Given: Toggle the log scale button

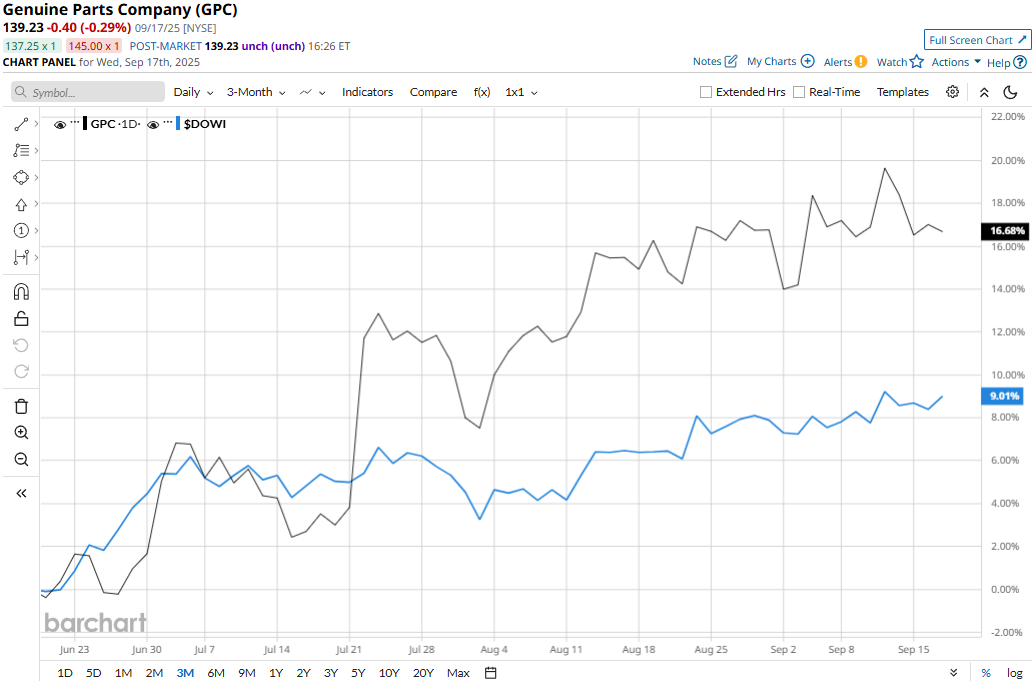Looking at the screenshot, I should 1015,673.
